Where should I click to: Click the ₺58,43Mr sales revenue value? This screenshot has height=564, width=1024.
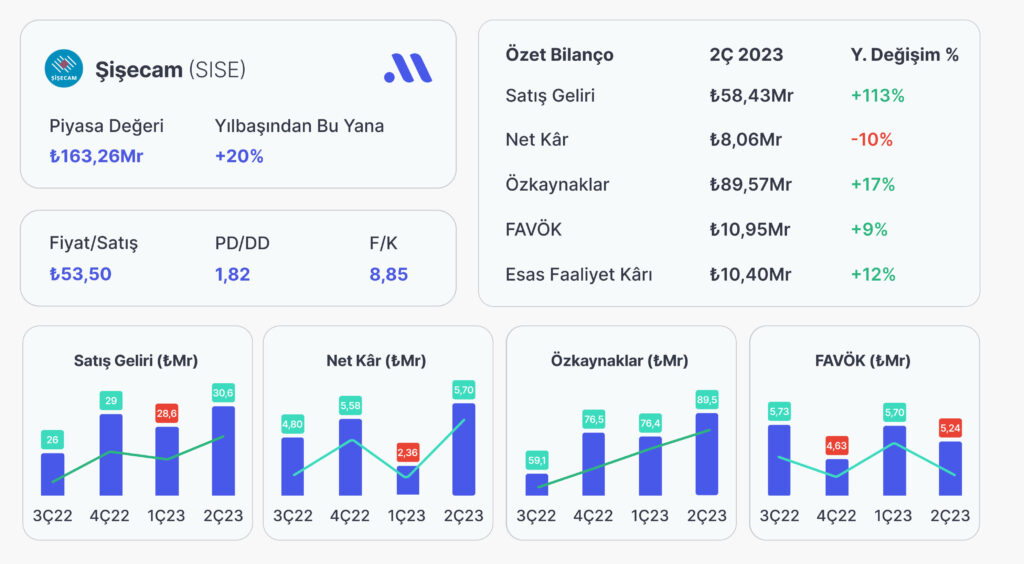coord(752,96)
